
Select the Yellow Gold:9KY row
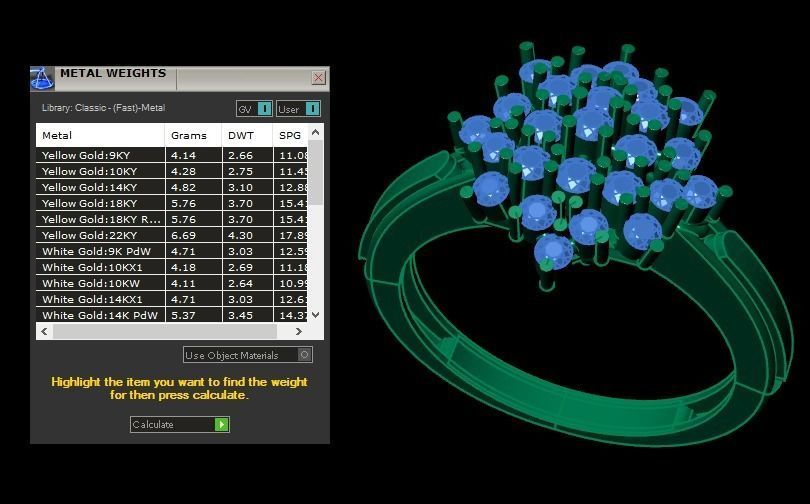tap(172, 155)
